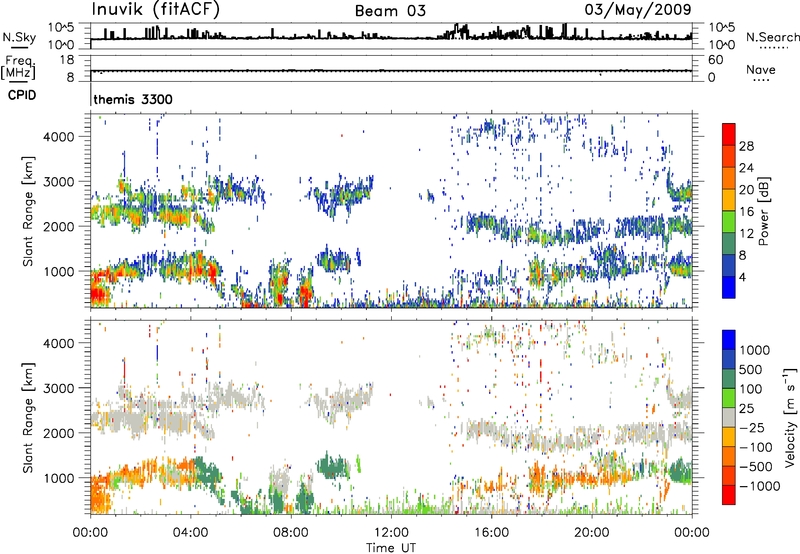800x554 pixels.
Task: Select the "60" Nave axis tick
Action: pyautogui.click(x=715, y=60)
